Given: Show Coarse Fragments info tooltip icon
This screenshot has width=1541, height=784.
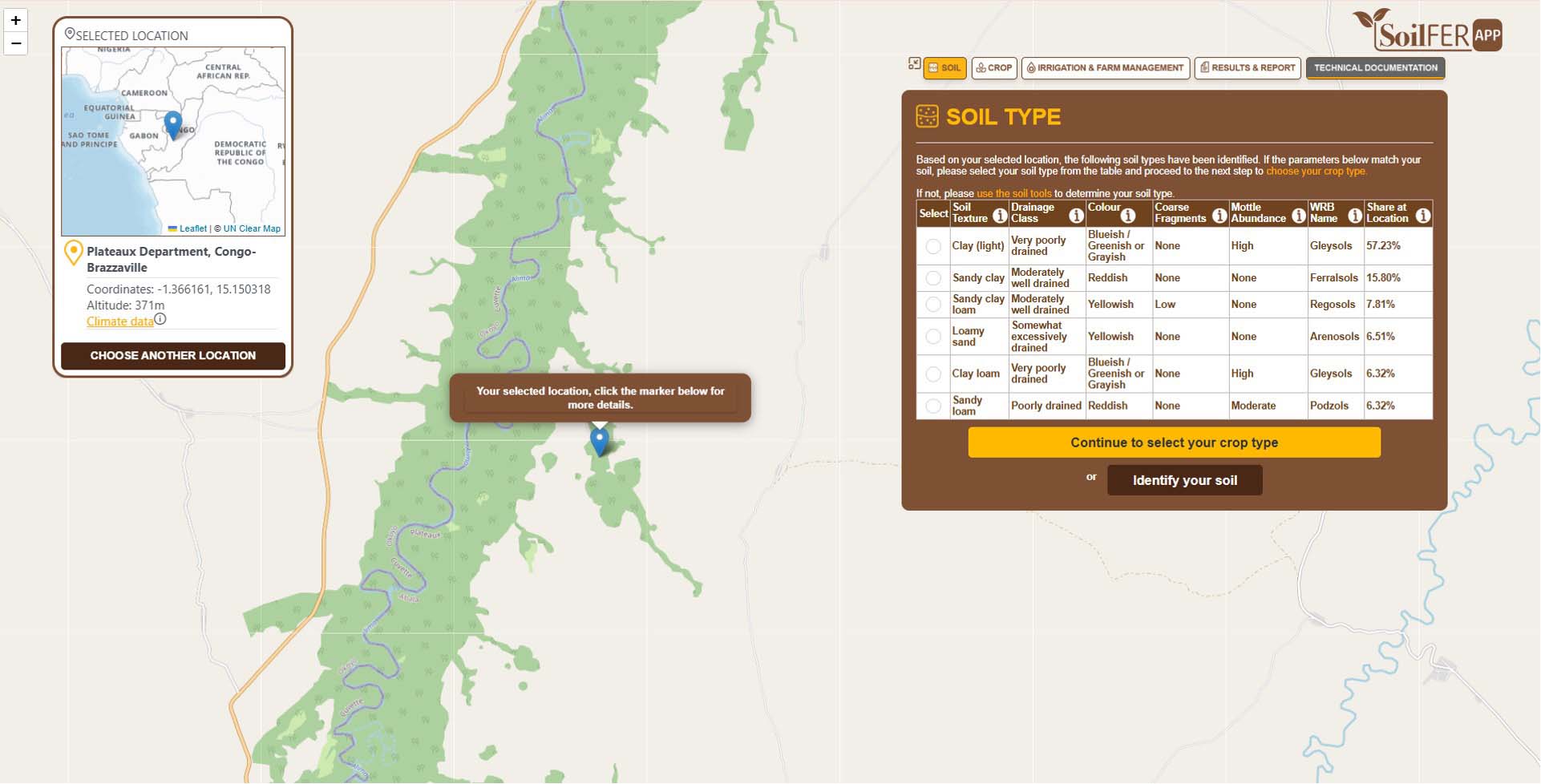Looking at the screenshot, I should click(1219, 215).
